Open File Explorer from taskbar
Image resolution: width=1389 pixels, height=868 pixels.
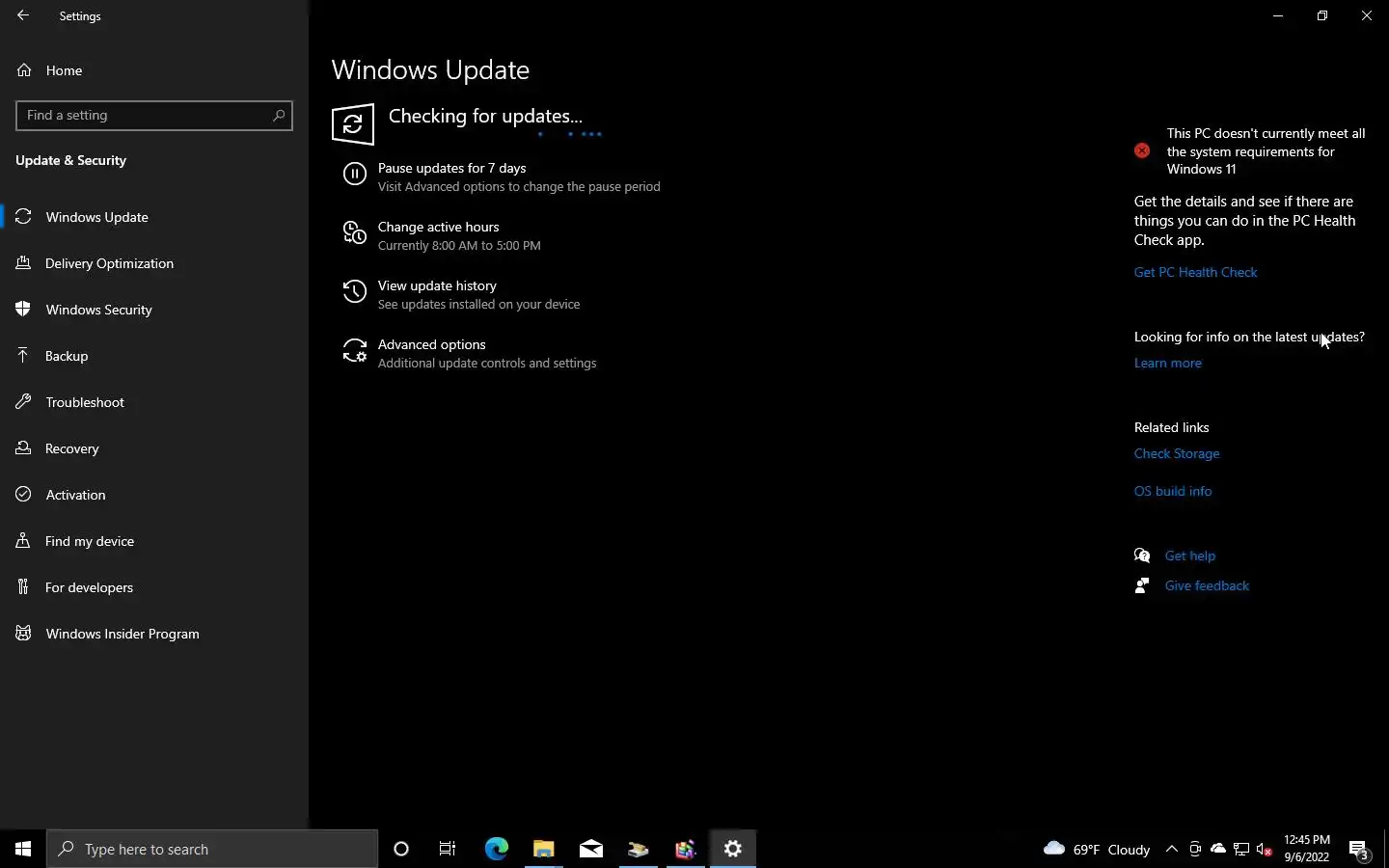543,849
